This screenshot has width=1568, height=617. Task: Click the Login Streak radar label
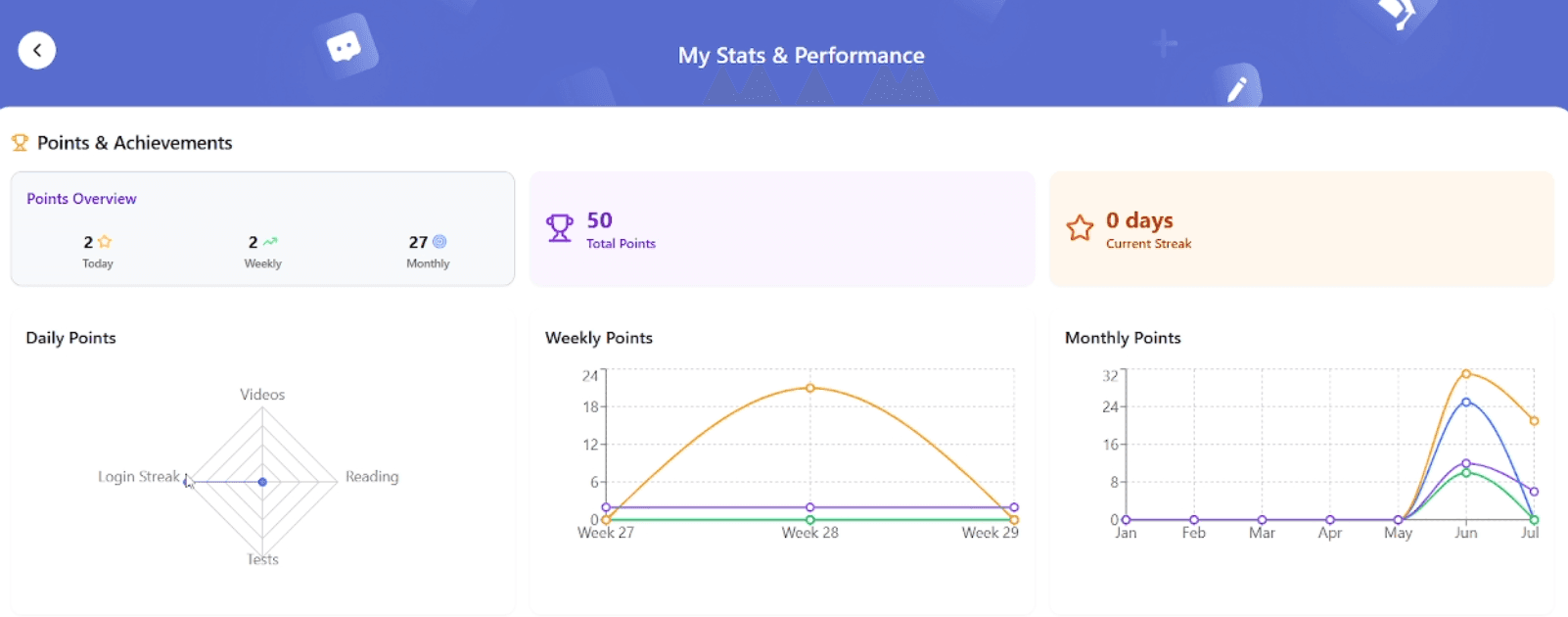click(138, 477)
